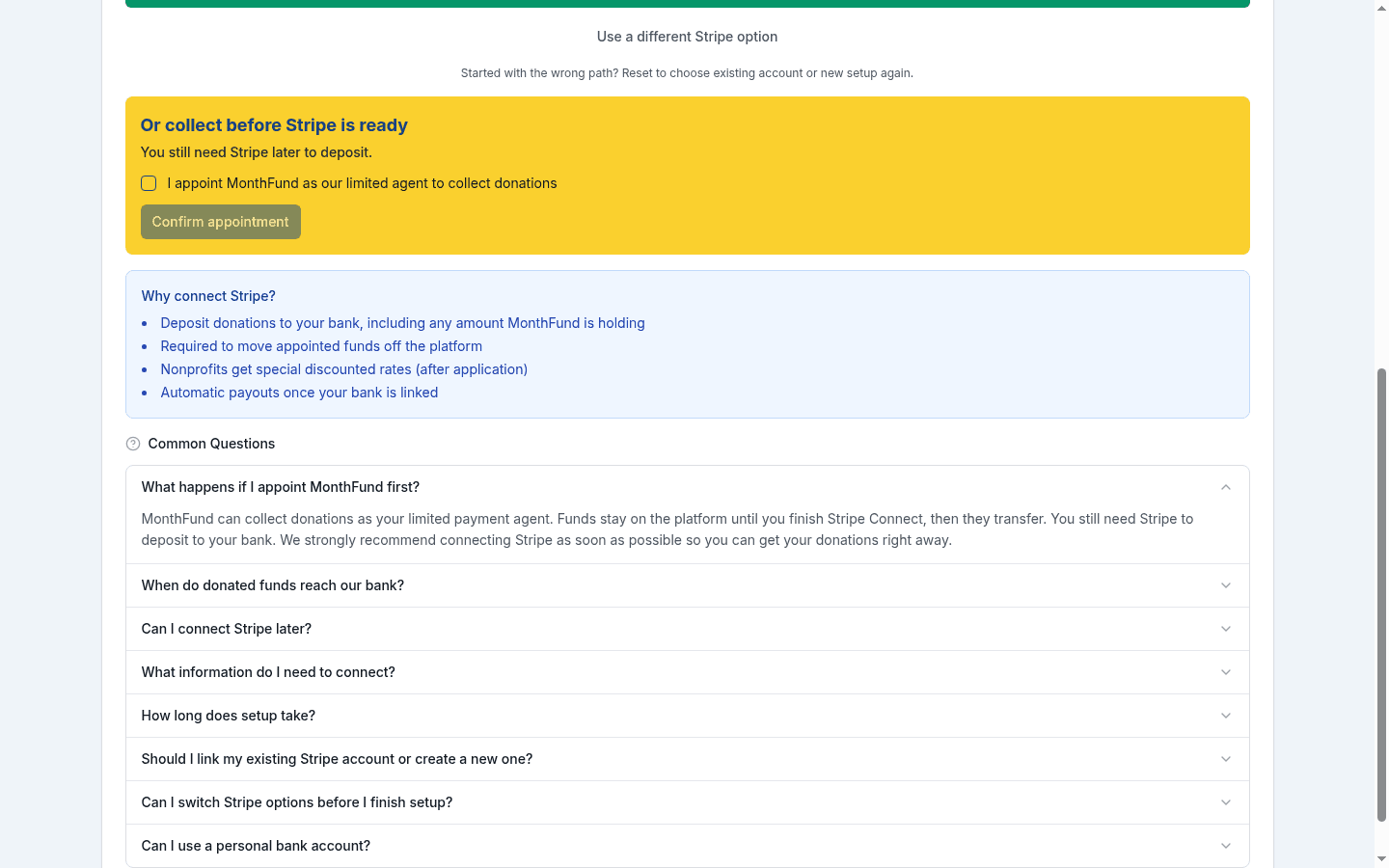Click the Common Questions help icon
Viewport: 1389px width, 868px height.
133,444
